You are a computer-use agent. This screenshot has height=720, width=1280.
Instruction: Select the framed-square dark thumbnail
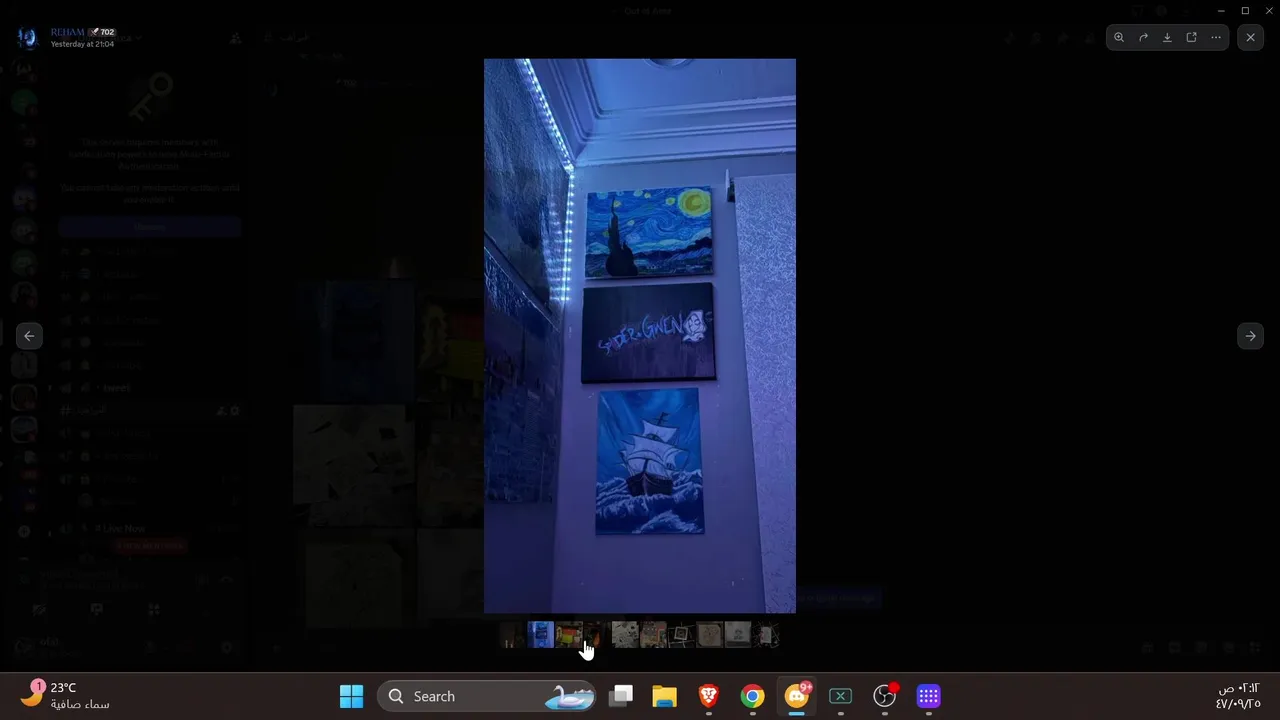[x=681, y=634]
